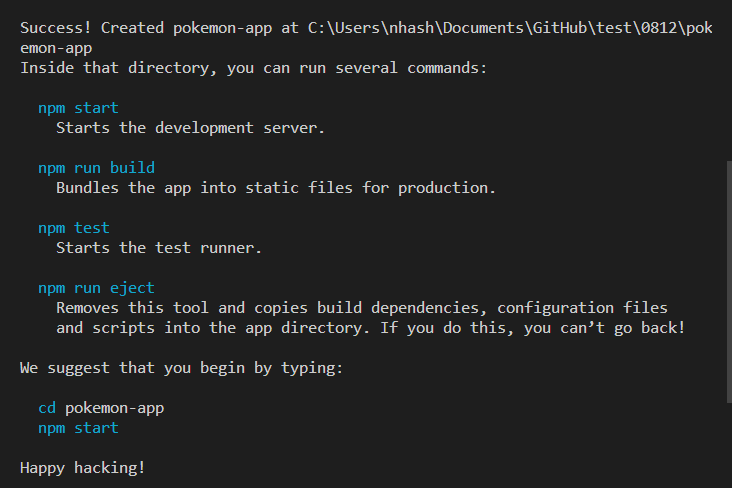Click the 'npm run build' command
Screen dimensions: 732x488
pyautogui.click(x=96, y=168)
